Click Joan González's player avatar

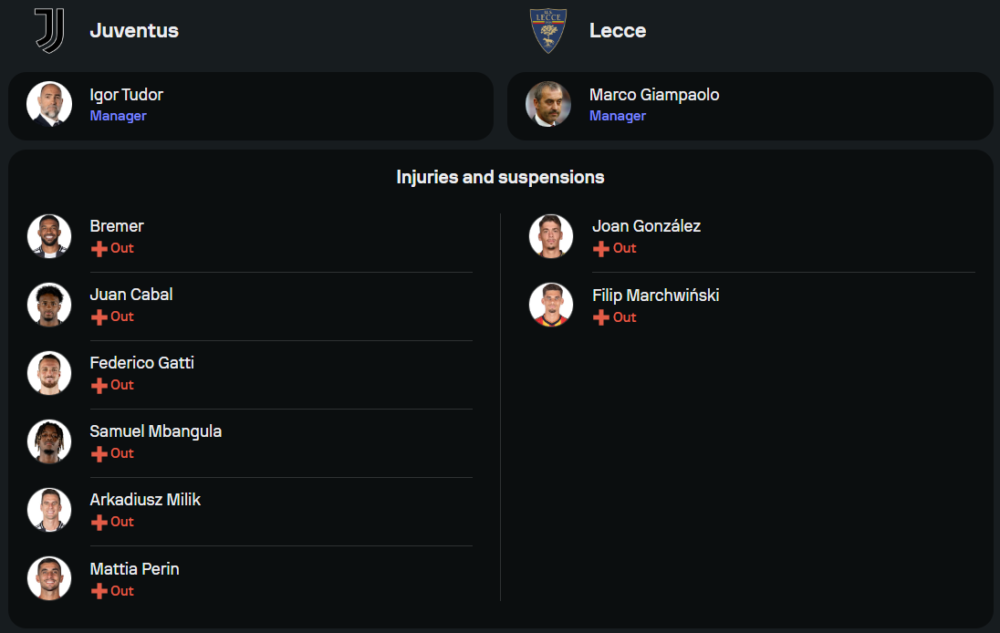click(x=551, y=236)
